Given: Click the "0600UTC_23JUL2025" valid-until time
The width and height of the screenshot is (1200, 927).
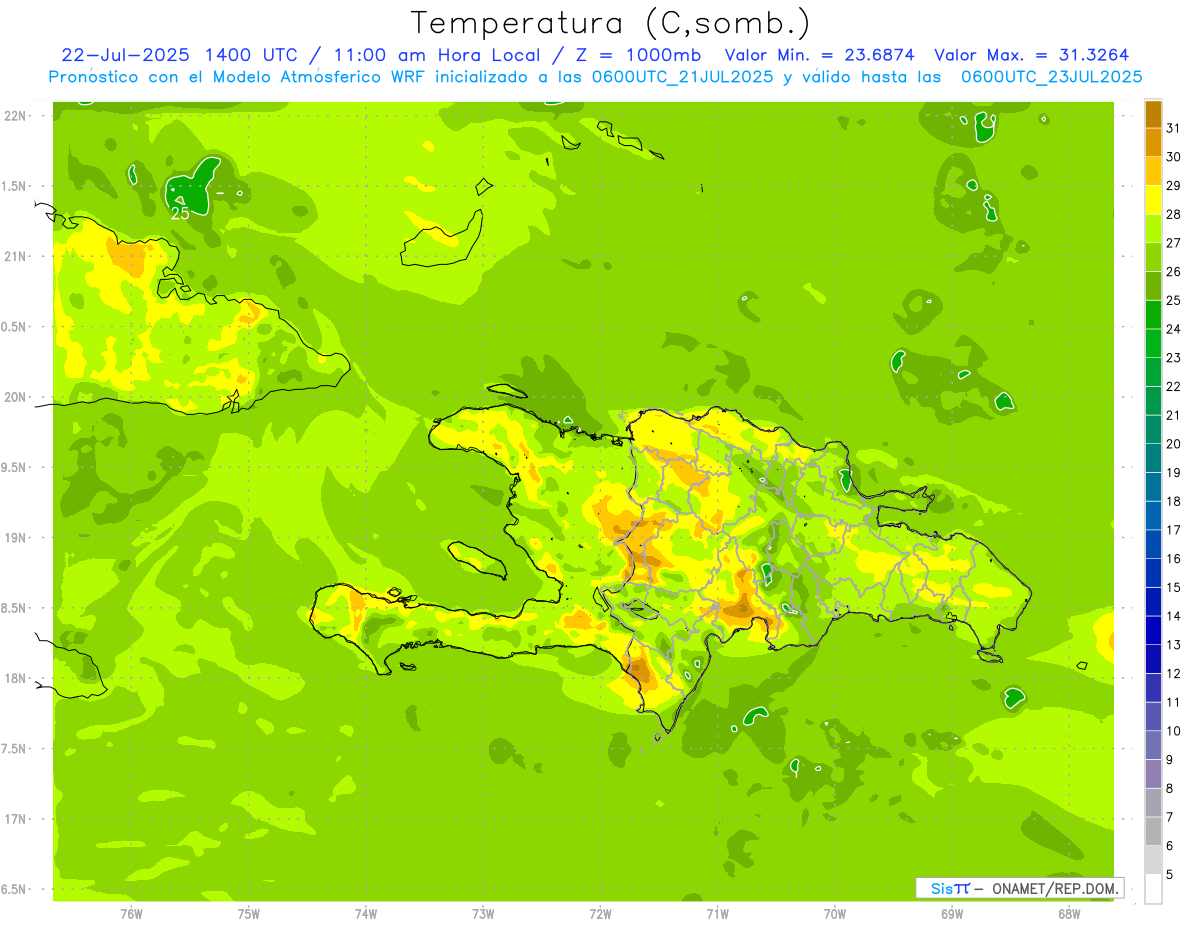Looking at the screenshot, I should 1052,77.
